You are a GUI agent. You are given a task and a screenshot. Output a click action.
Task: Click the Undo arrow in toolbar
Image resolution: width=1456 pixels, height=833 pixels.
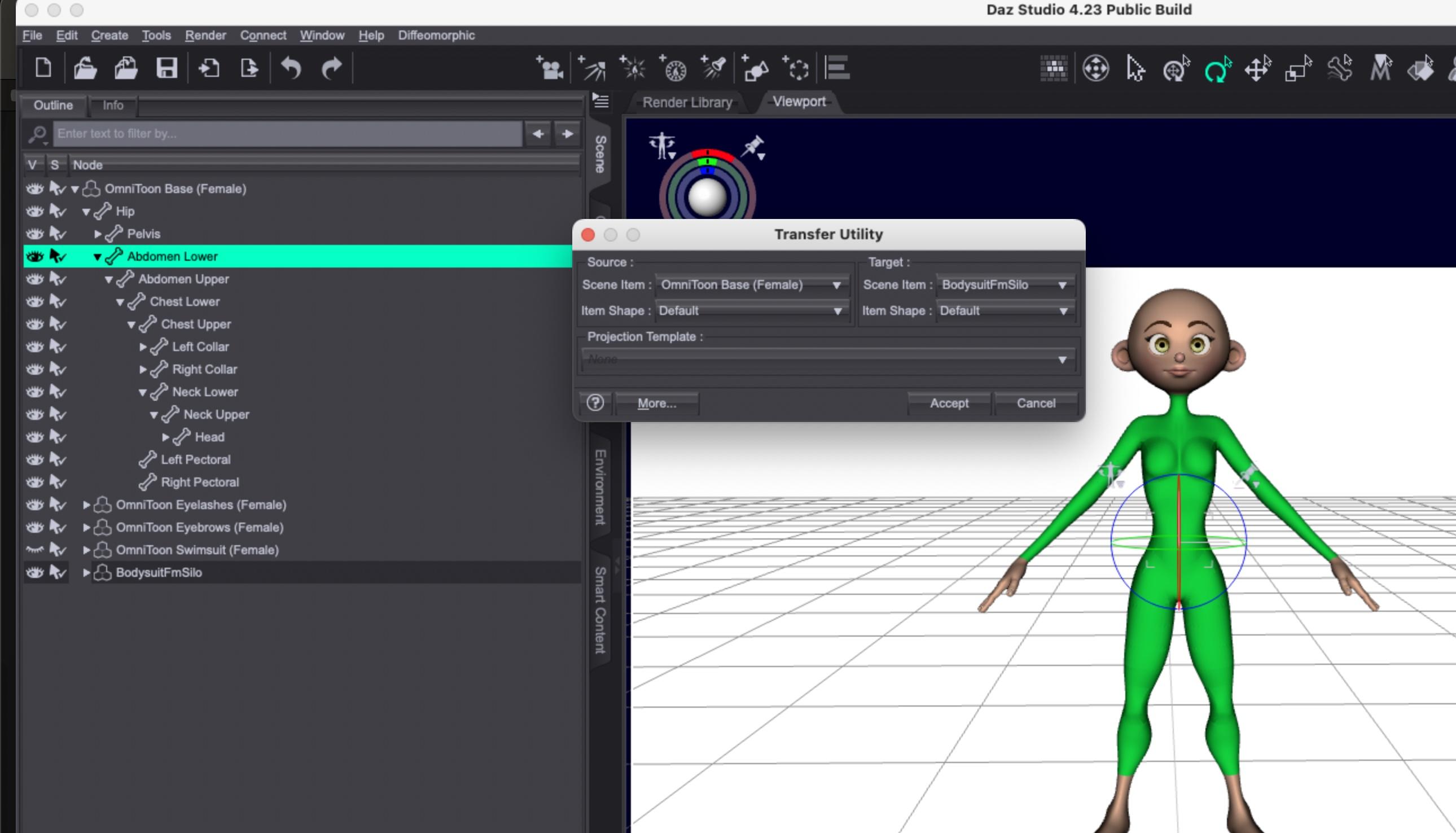291,69
